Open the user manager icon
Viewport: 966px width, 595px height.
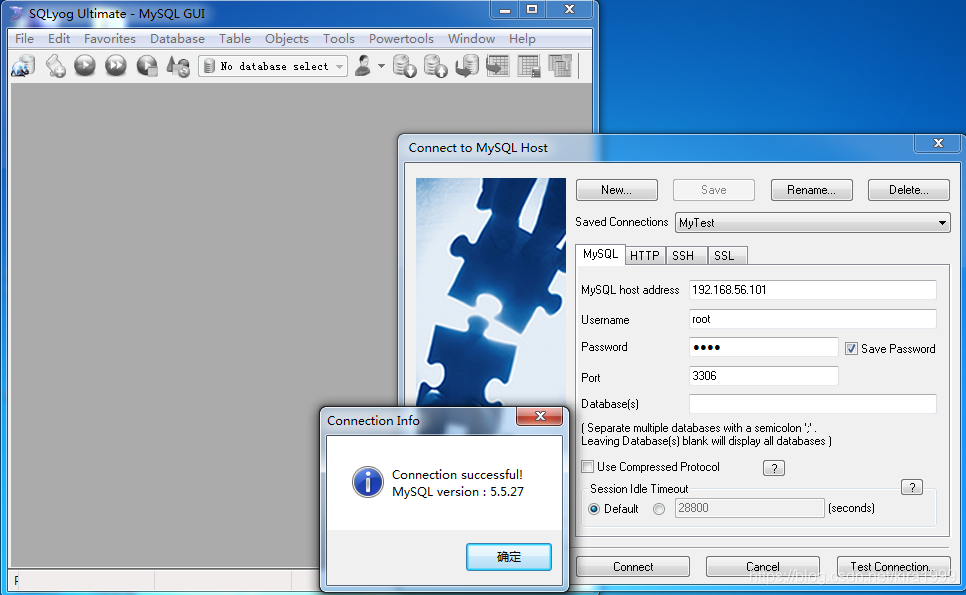click(363, 66)
